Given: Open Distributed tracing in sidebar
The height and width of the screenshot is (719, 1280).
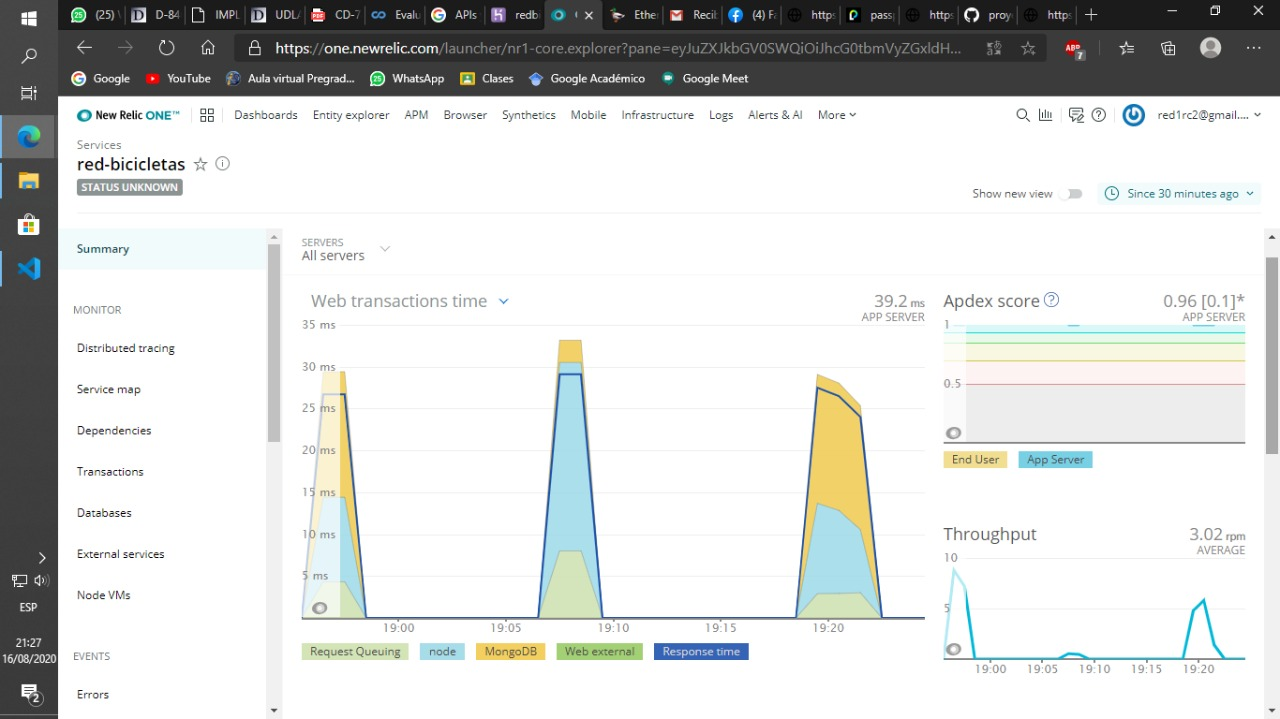Looking at the screenshot, I should tap(126, 348).
